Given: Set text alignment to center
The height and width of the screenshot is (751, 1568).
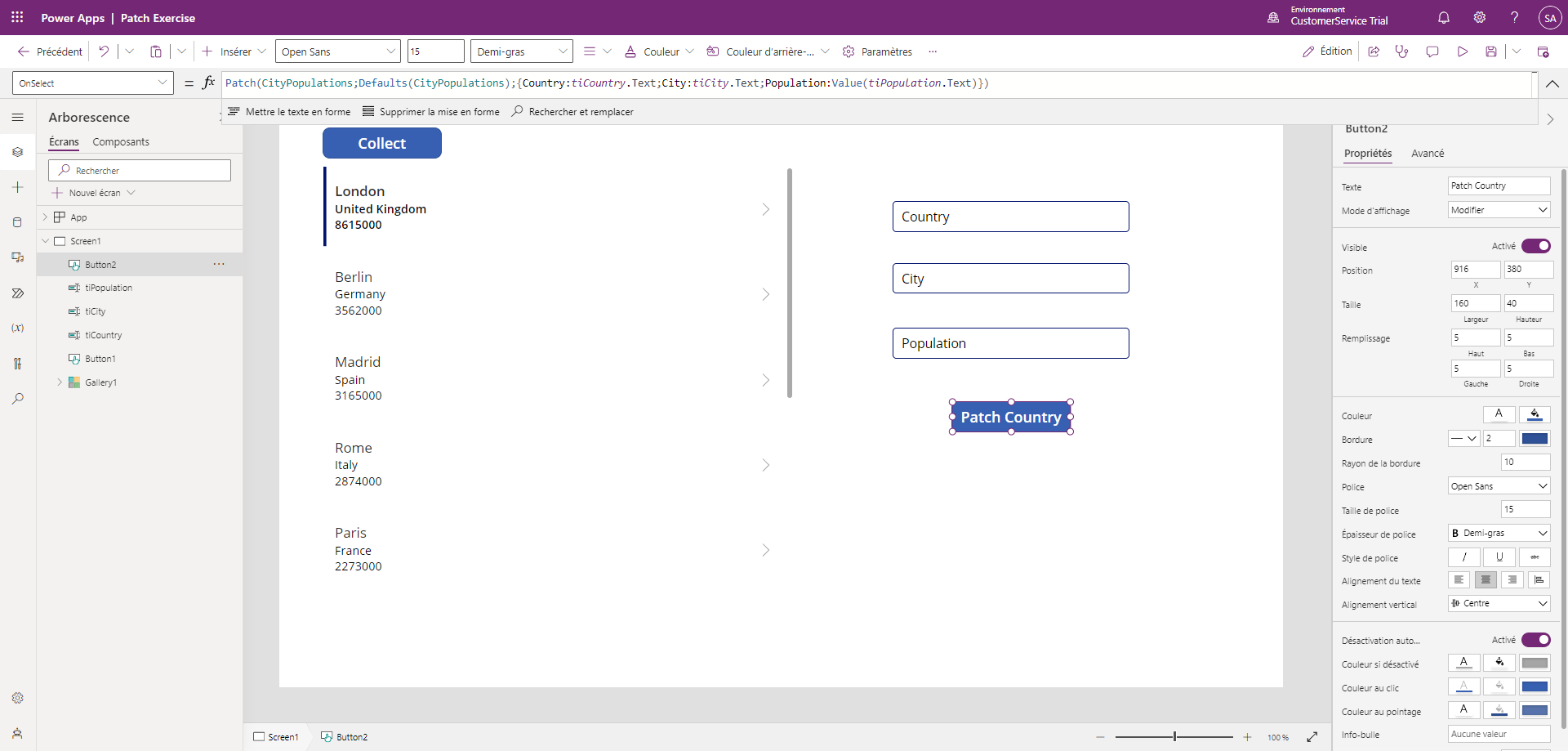Looking at the screenshot, I should pyautogui.click(x=1486, y=580).
